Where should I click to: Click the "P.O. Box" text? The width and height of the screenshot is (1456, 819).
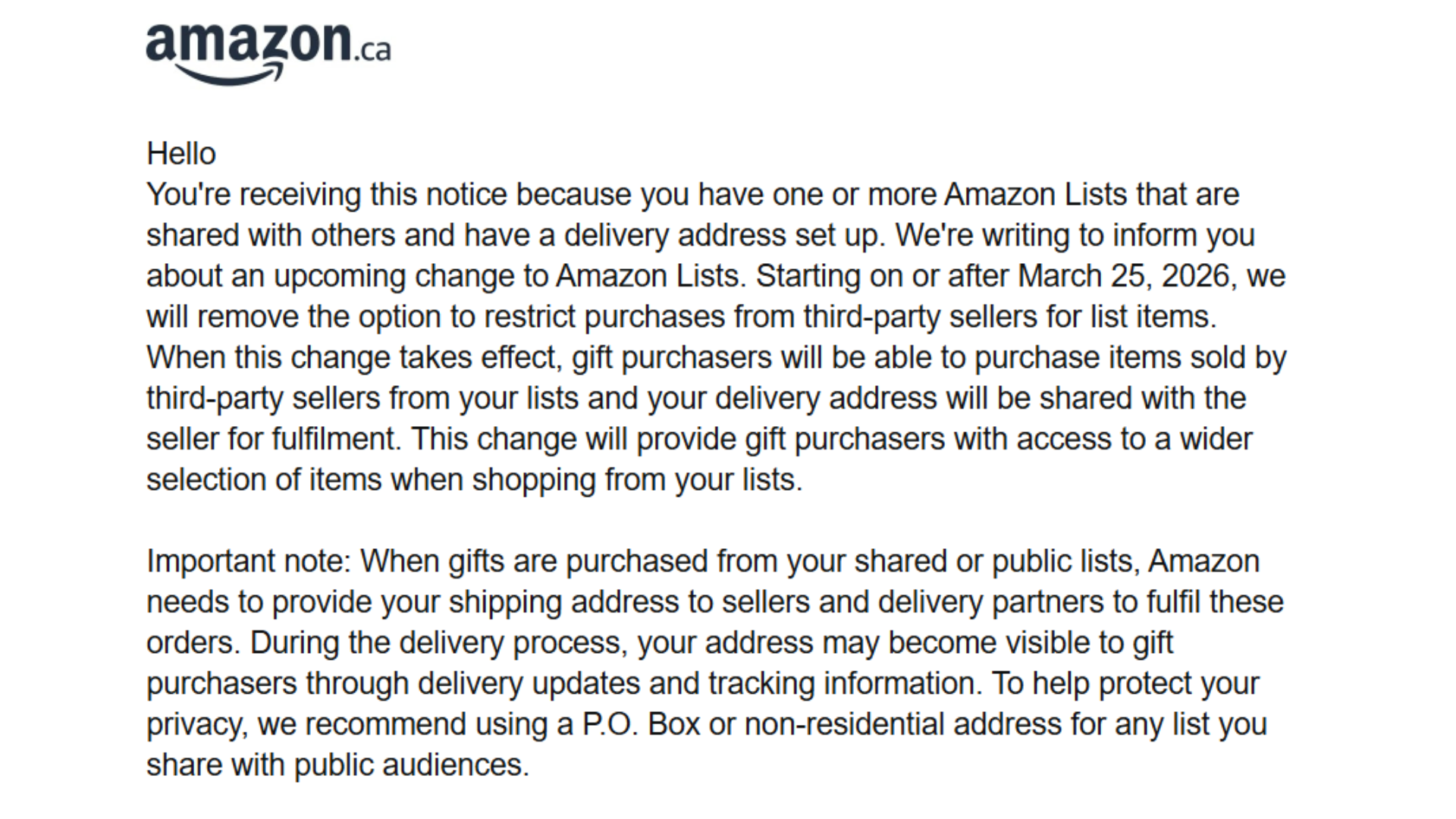[x=641, y=724]
